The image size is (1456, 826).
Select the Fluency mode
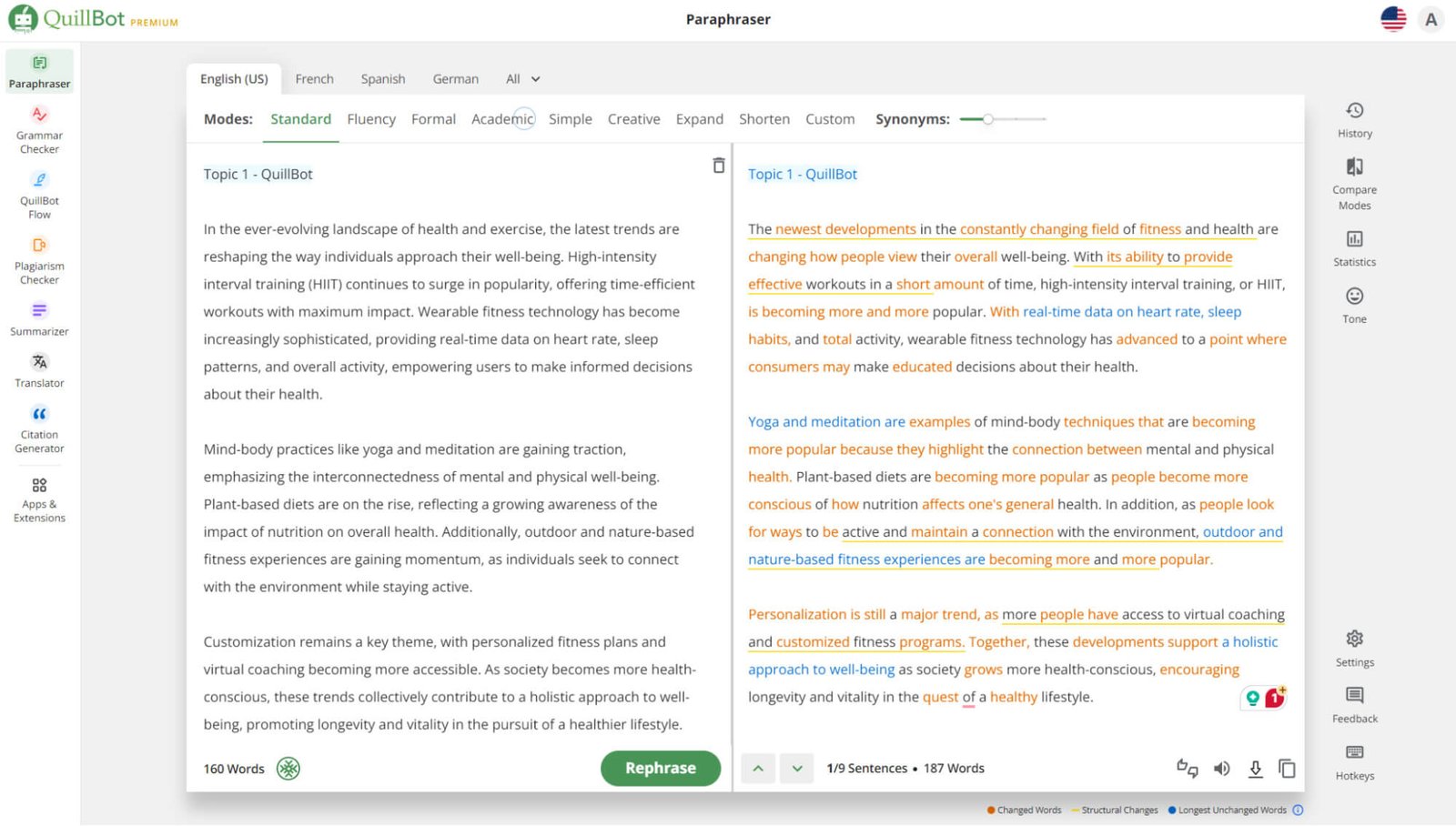(371, 119)
